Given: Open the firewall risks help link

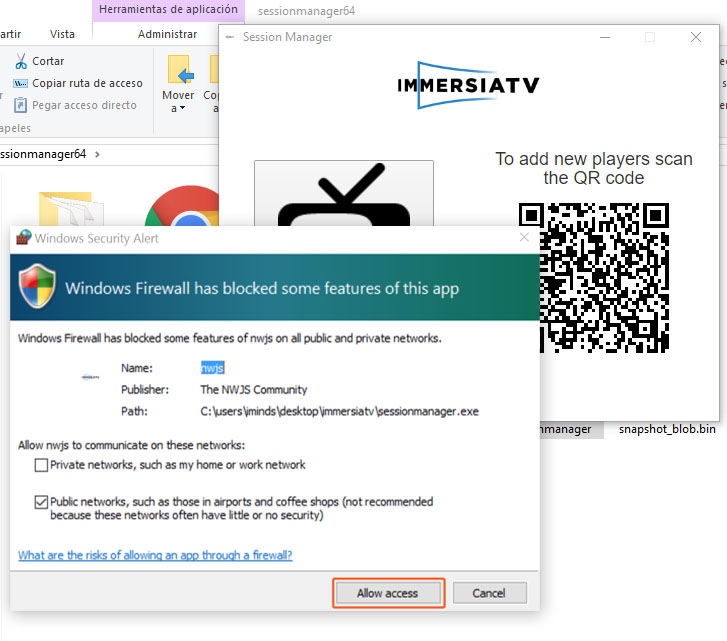Looking at the screenshot, I should pyautogui.click(x=155, y=555).
